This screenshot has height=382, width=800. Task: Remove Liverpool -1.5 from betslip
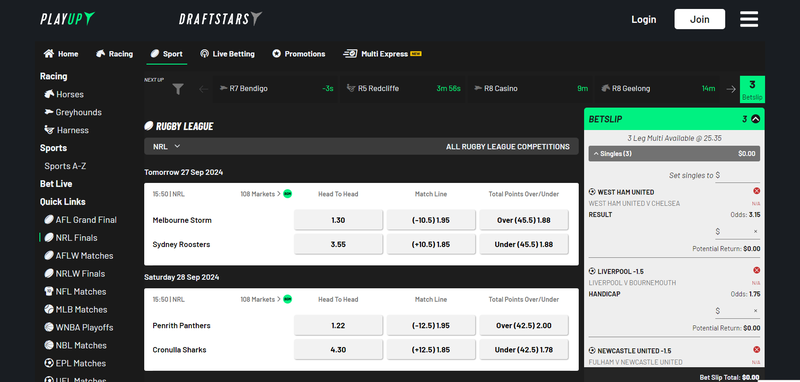pyautogui.click(x=756, y=270)
